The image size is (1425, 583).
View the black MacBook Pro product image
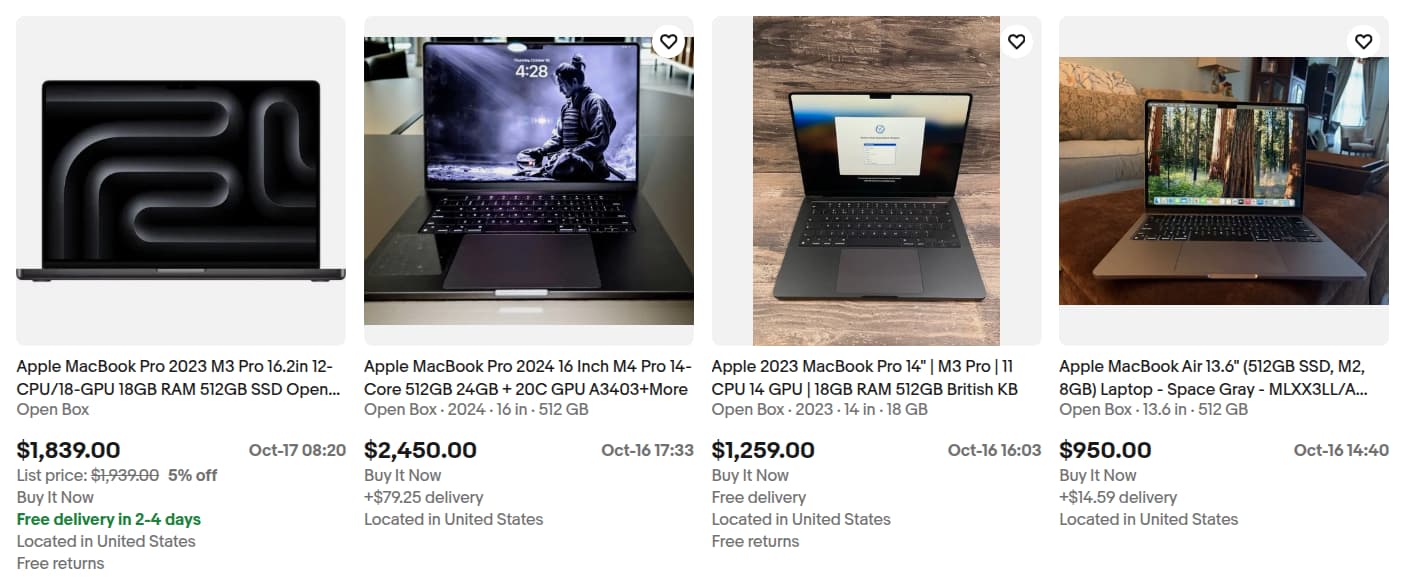pos(181,181)
